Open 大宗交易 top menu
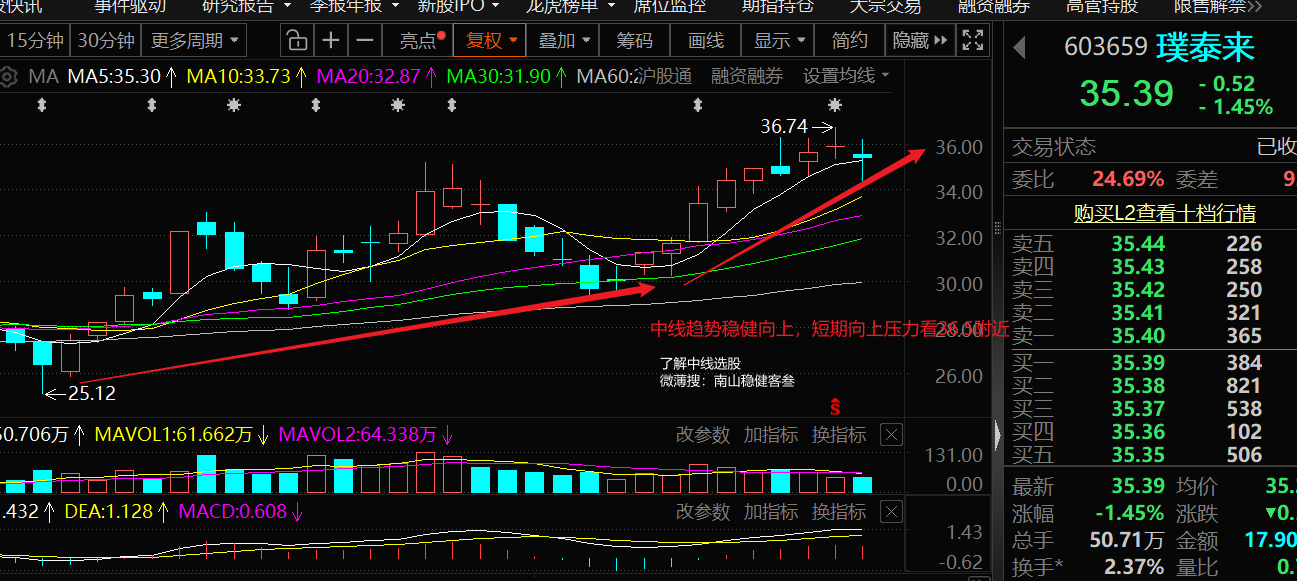The image size is (1297, 581). coord(885,6)
